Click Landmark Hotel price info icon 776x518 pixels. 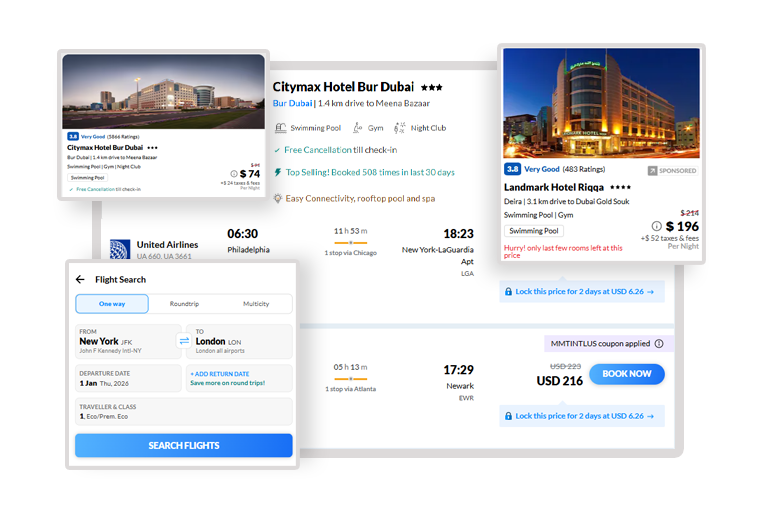click(657, 226)
